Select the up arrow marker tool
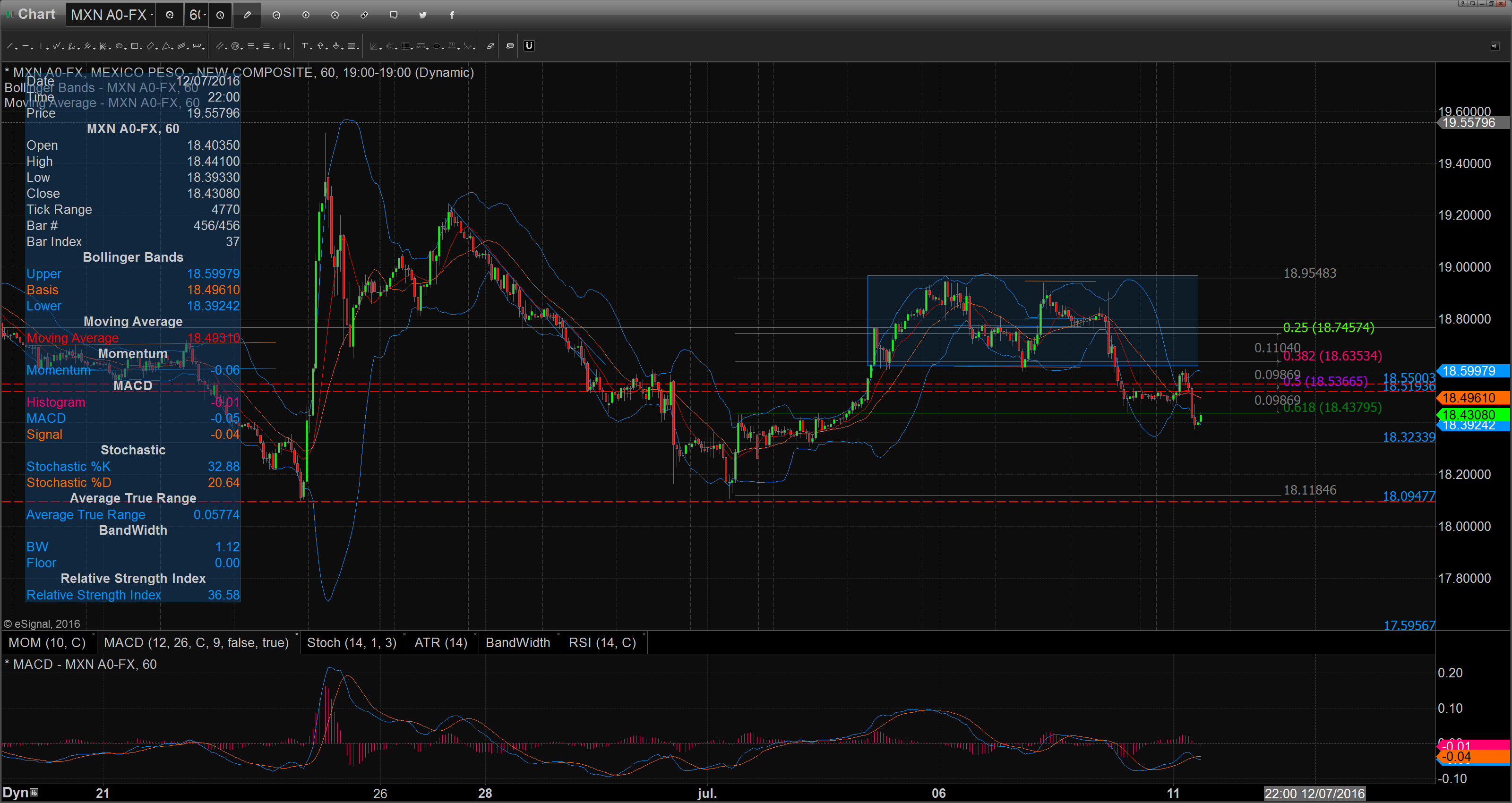 320,46
